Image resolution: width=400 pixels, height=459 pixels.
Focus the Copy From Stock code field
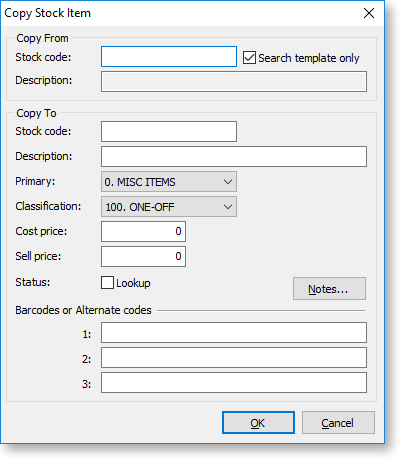(169, 57)
